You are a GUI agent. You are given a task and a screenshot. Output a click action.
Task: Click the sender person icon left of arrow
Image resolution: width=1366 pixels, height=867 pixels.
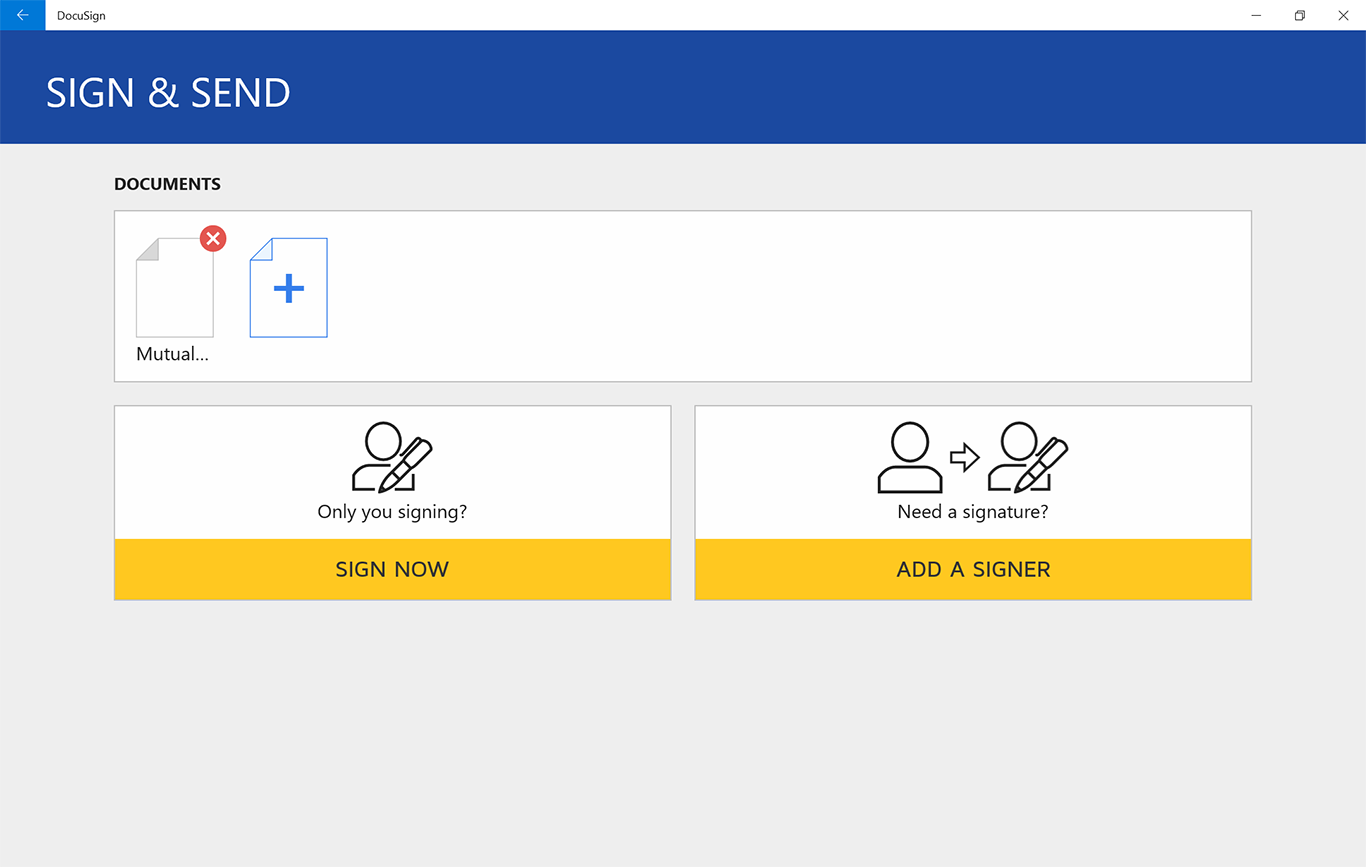click(x=909, y=458)
